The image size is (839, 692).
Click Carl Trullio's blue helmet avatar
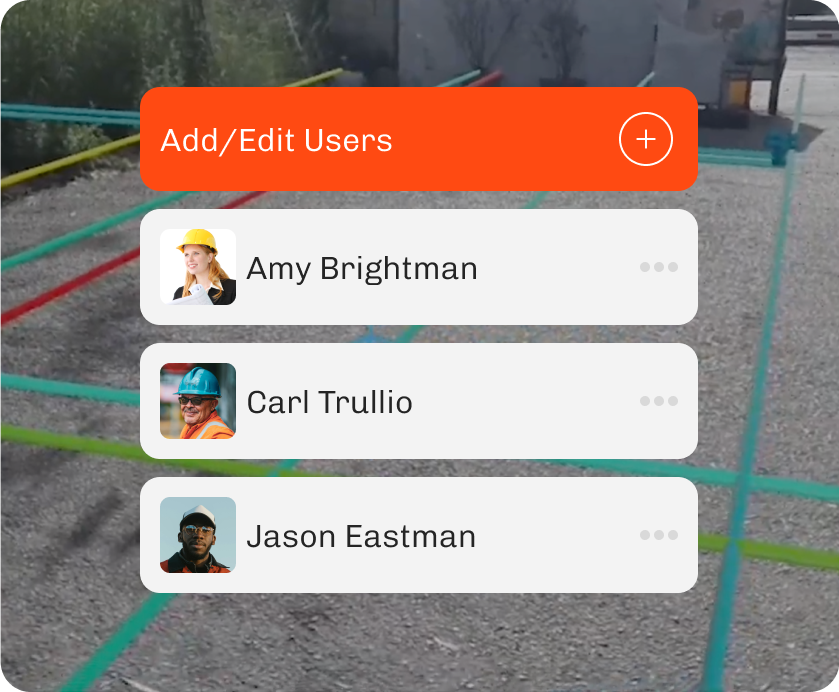coord(198,401)
